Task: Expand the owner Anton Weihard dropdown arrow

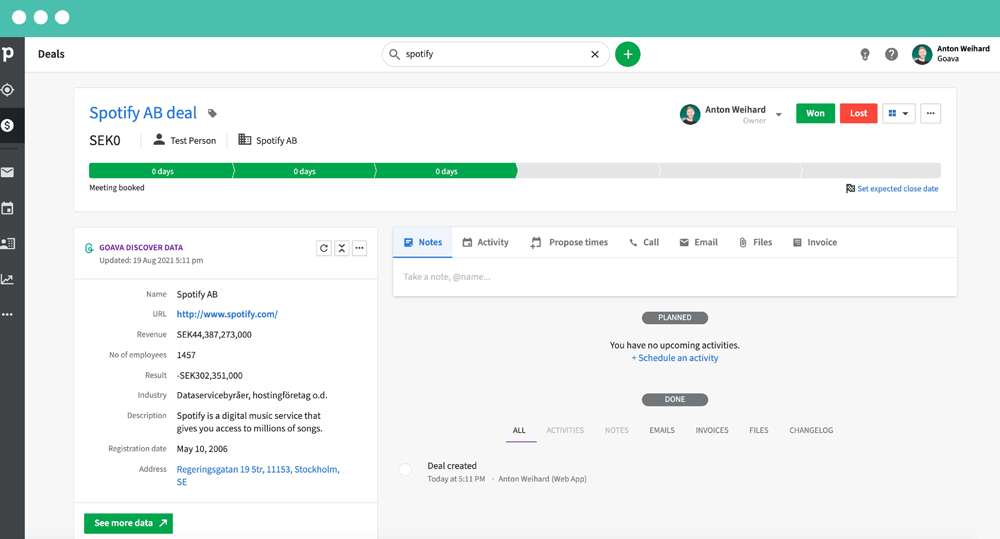Action: point(779,115)
